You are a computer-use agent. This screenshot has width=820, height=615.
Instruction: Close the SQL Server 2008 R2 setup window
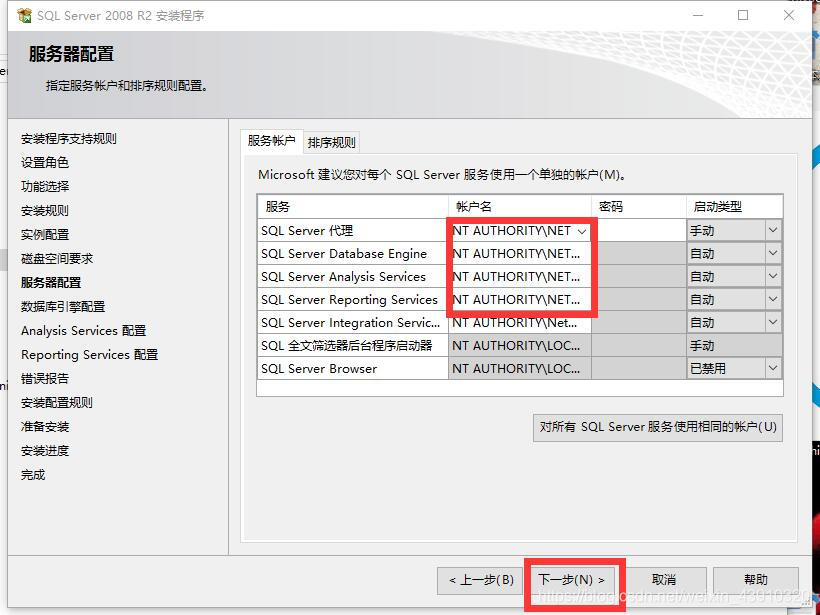tap(789, 15)
